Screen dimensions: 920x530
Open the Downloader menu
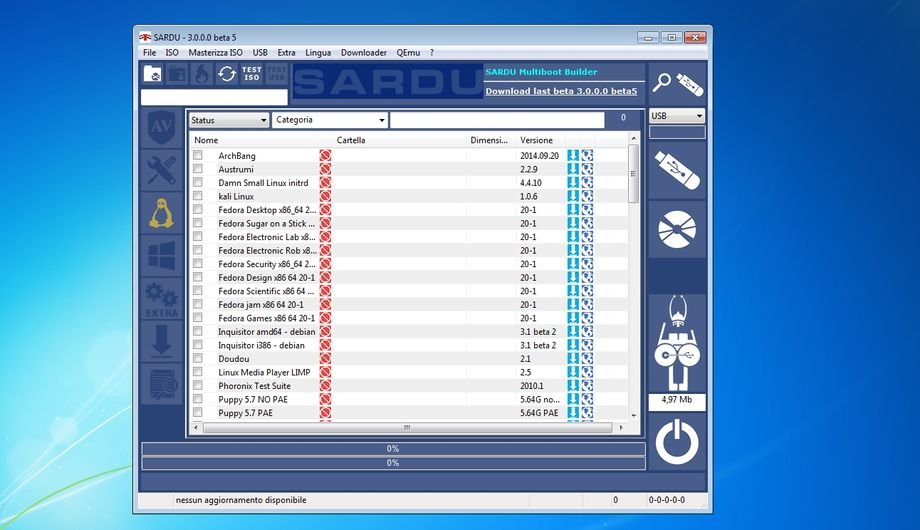point(363,52)
